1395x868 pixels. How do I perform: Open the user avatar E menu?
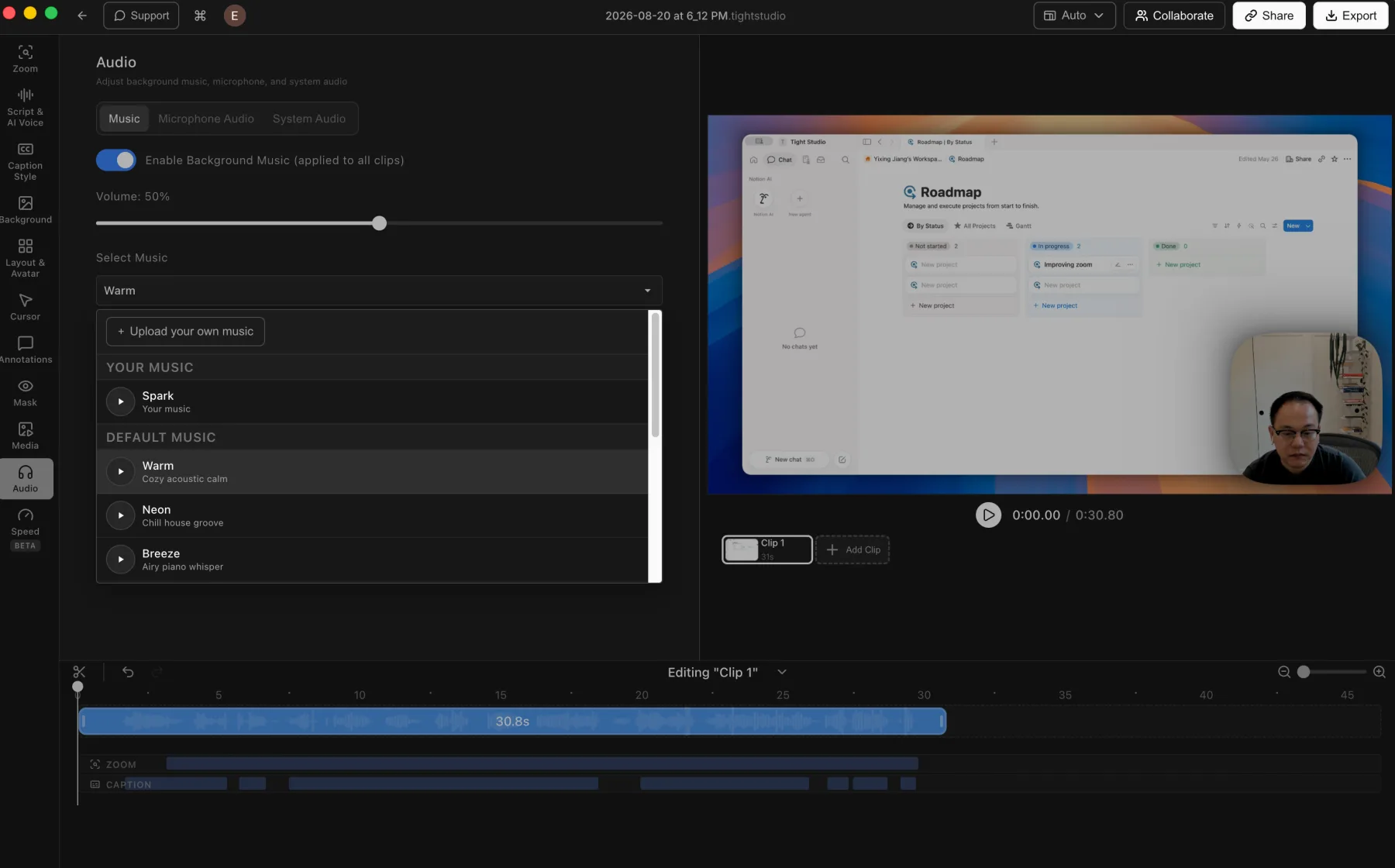click(235, 15)
